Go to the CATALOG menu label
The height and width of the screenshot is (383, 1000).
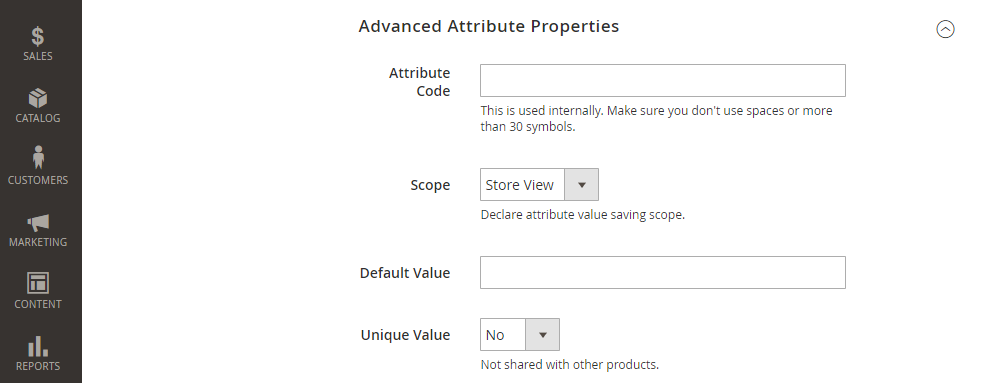click(38, 118)
